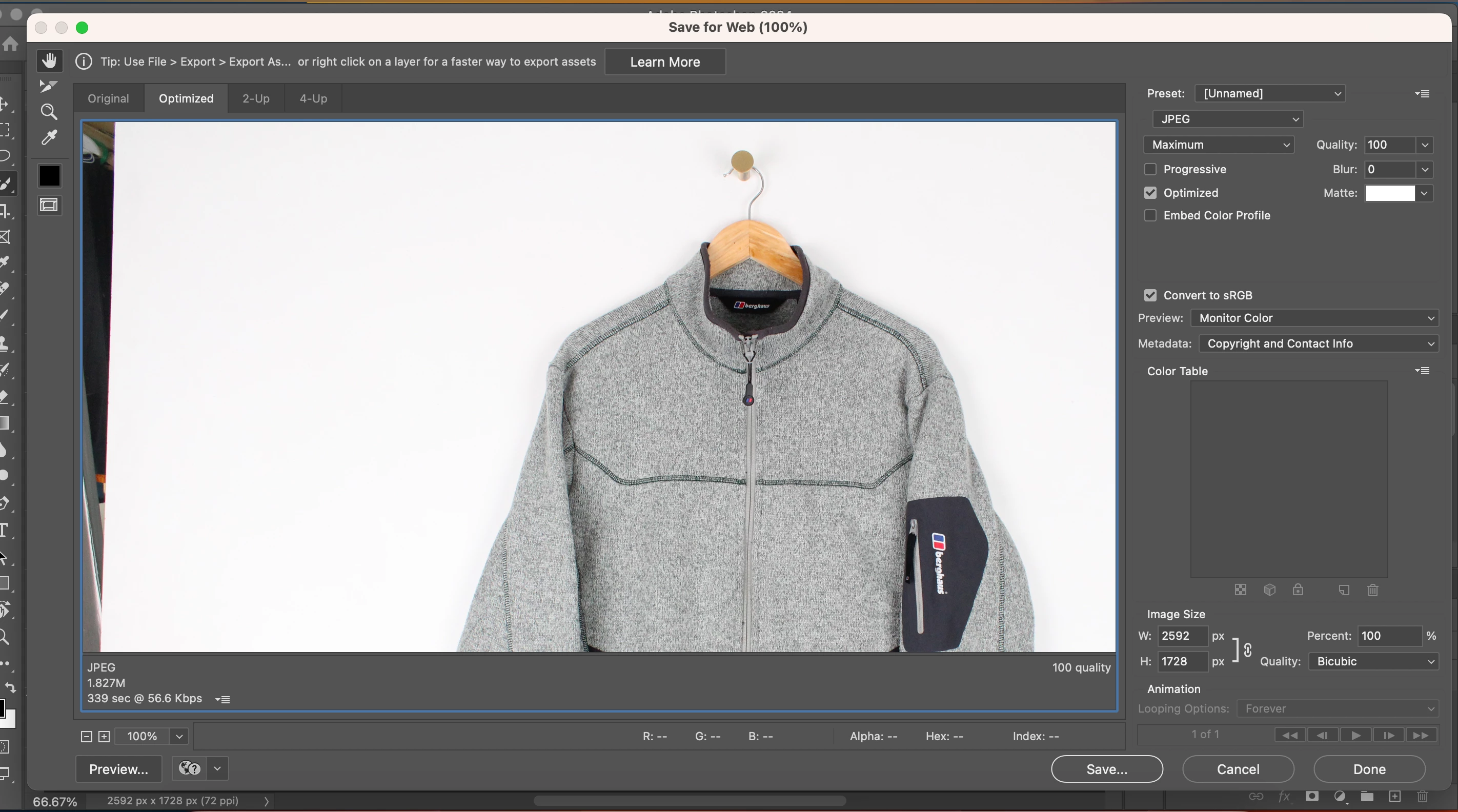Pick the Zoom tool in Save for Web

[49, 111]
